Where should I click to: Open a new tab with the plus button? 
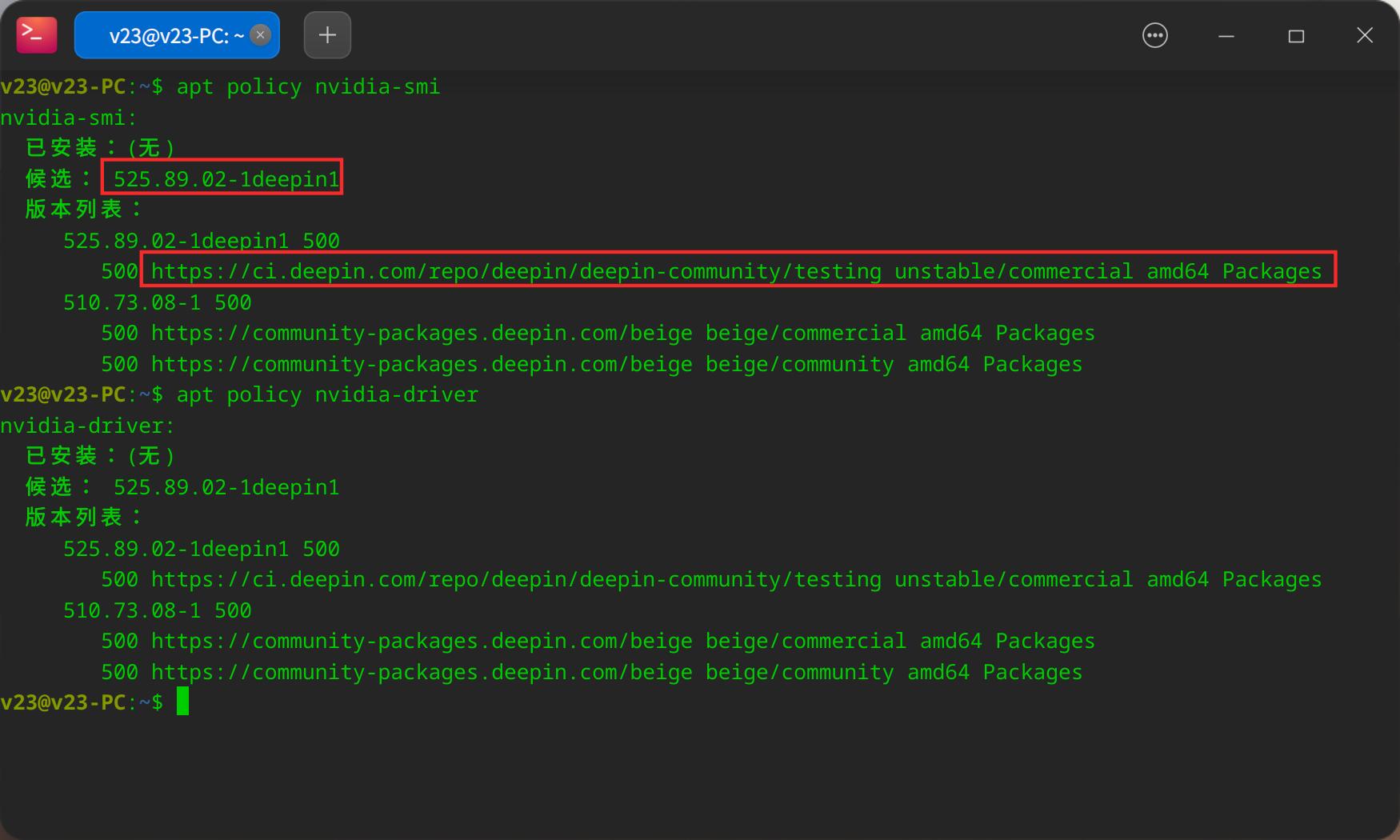[326, 35]
